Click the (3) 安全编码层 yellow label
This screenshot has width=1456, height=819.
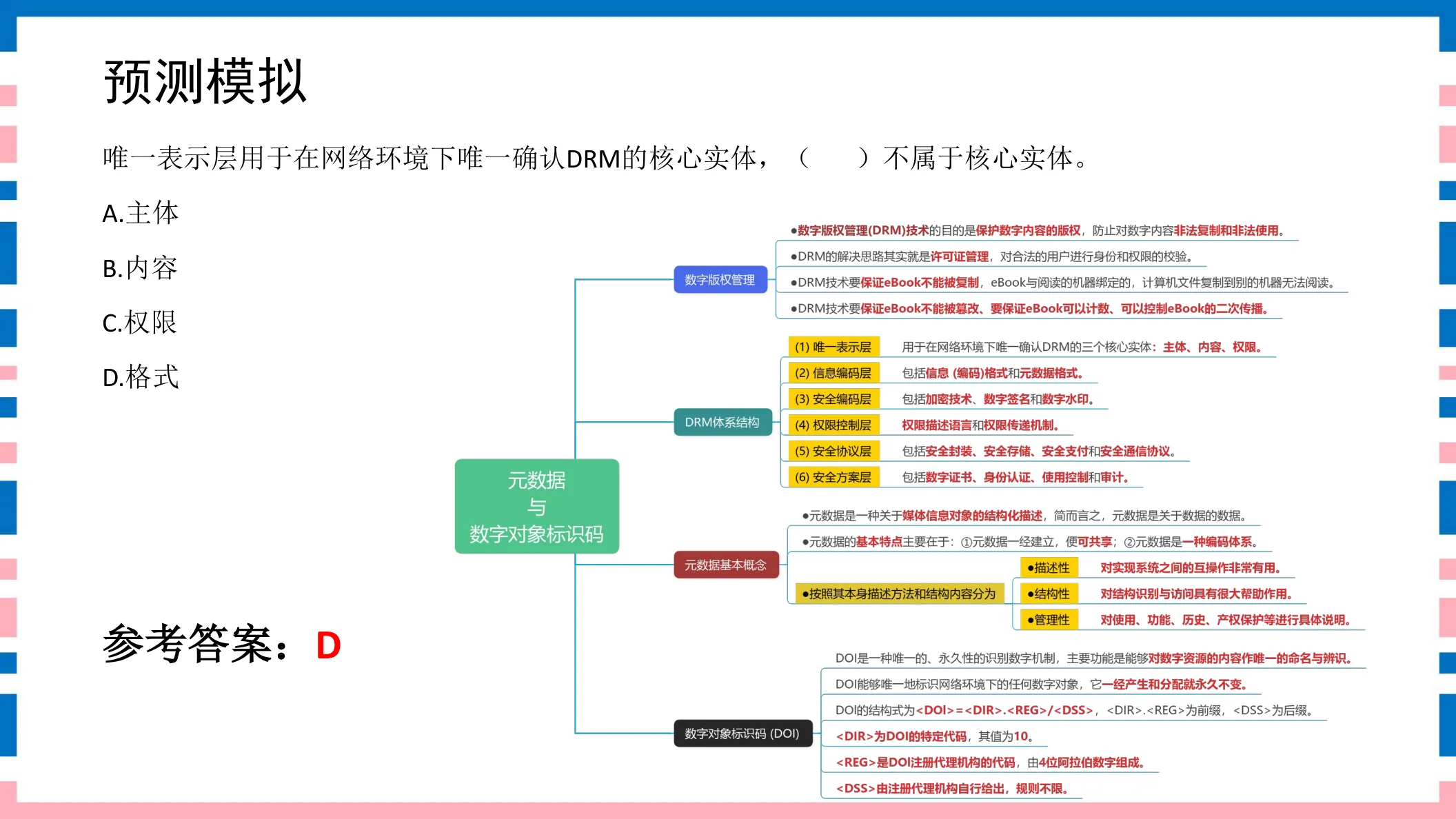833,399
